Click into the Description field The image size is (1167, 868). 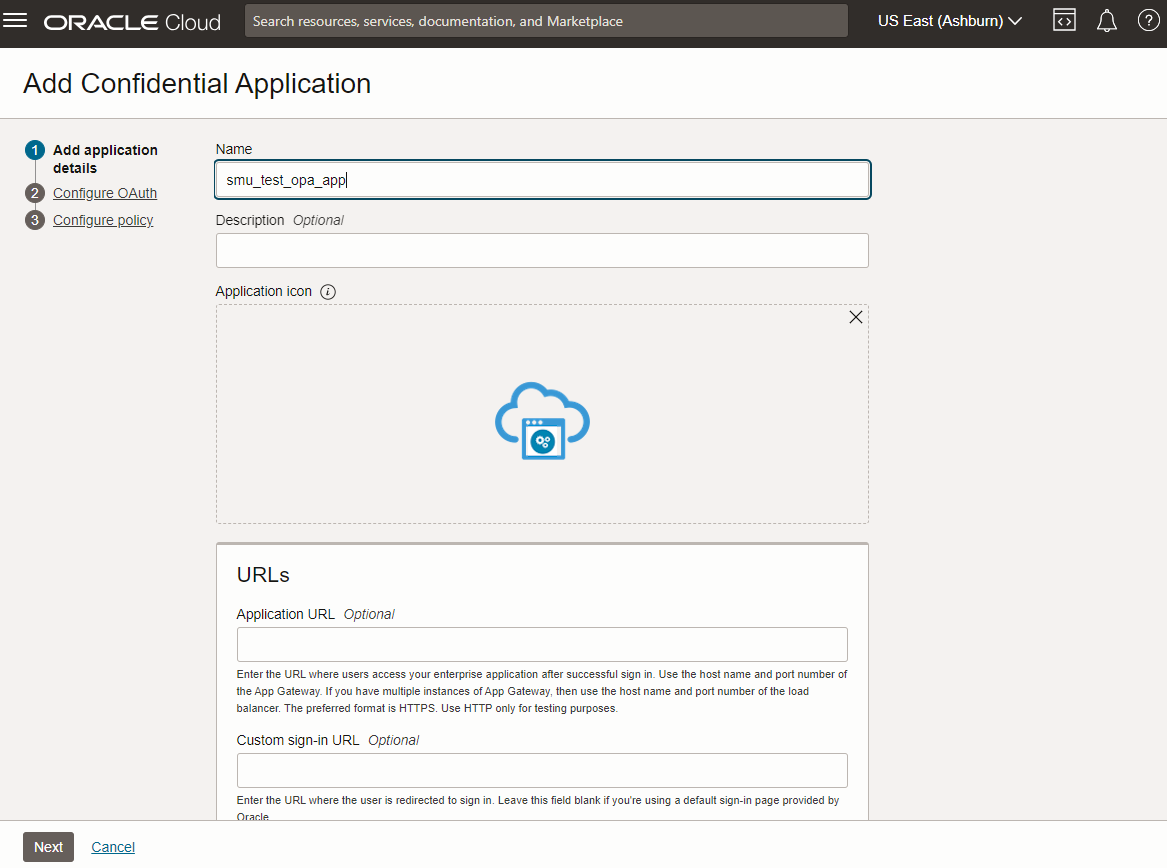click(x=542, y=251)
